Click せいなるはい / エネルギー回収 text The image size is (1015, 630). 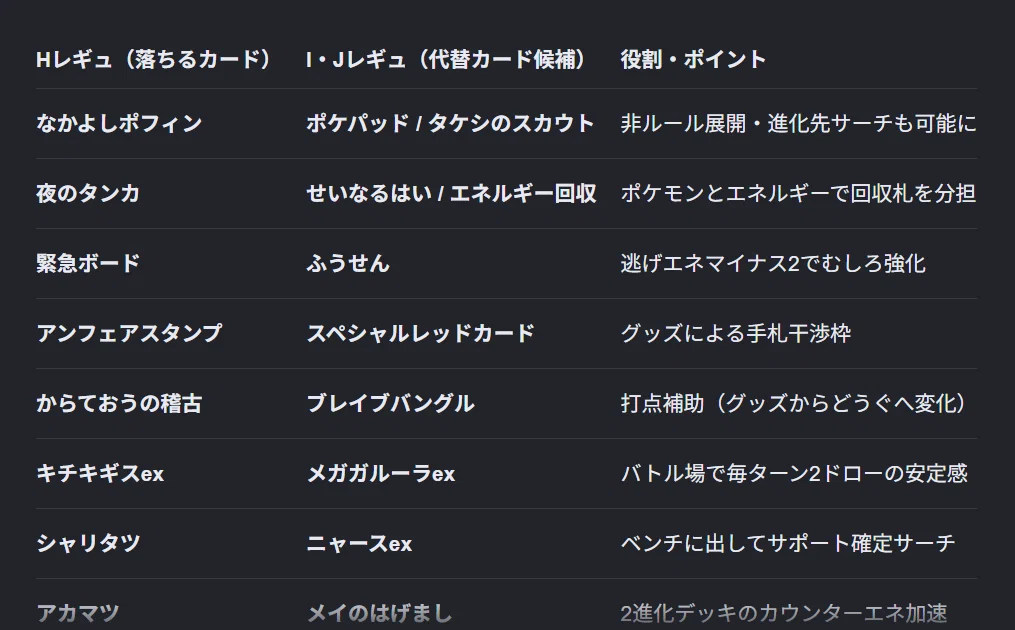click(451, 193)
